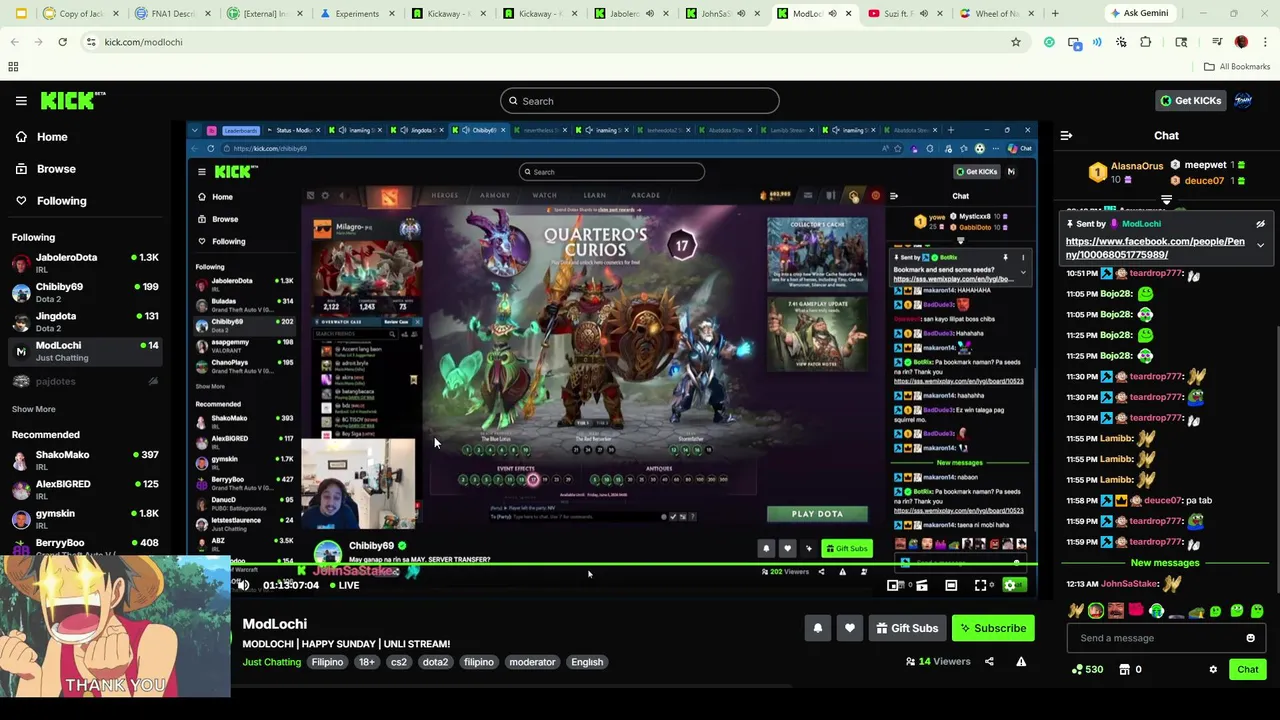Image resolution: width=1280 pixels, height=720 pixels.
Task: Open JaboleroDota channel in Following list
Action: coord(85,262)
